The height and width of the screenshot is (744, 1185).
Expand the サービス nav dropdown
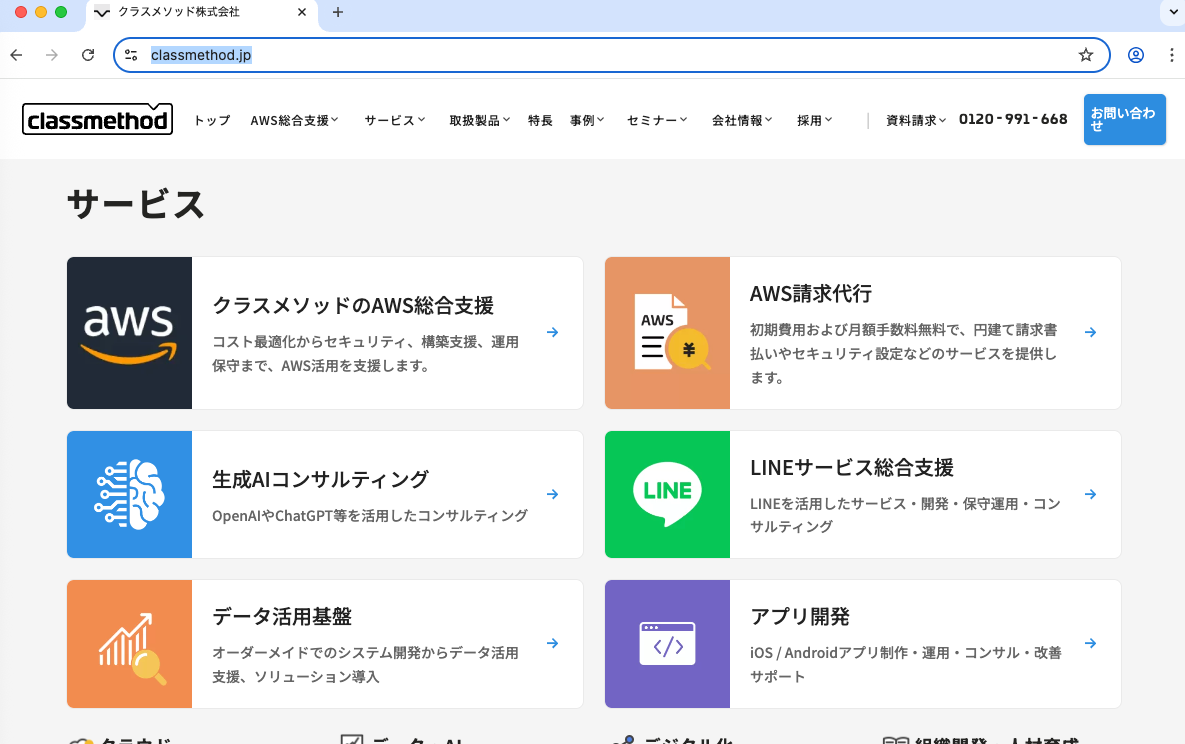pyautogui.click(x=394, y=120)
